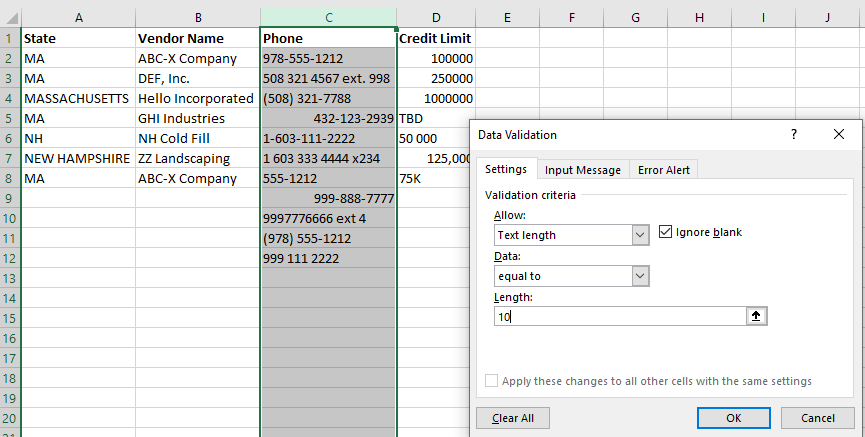Toggle the Ignore blank checkbox
The image size is (865, 437).
coord(665,232)
